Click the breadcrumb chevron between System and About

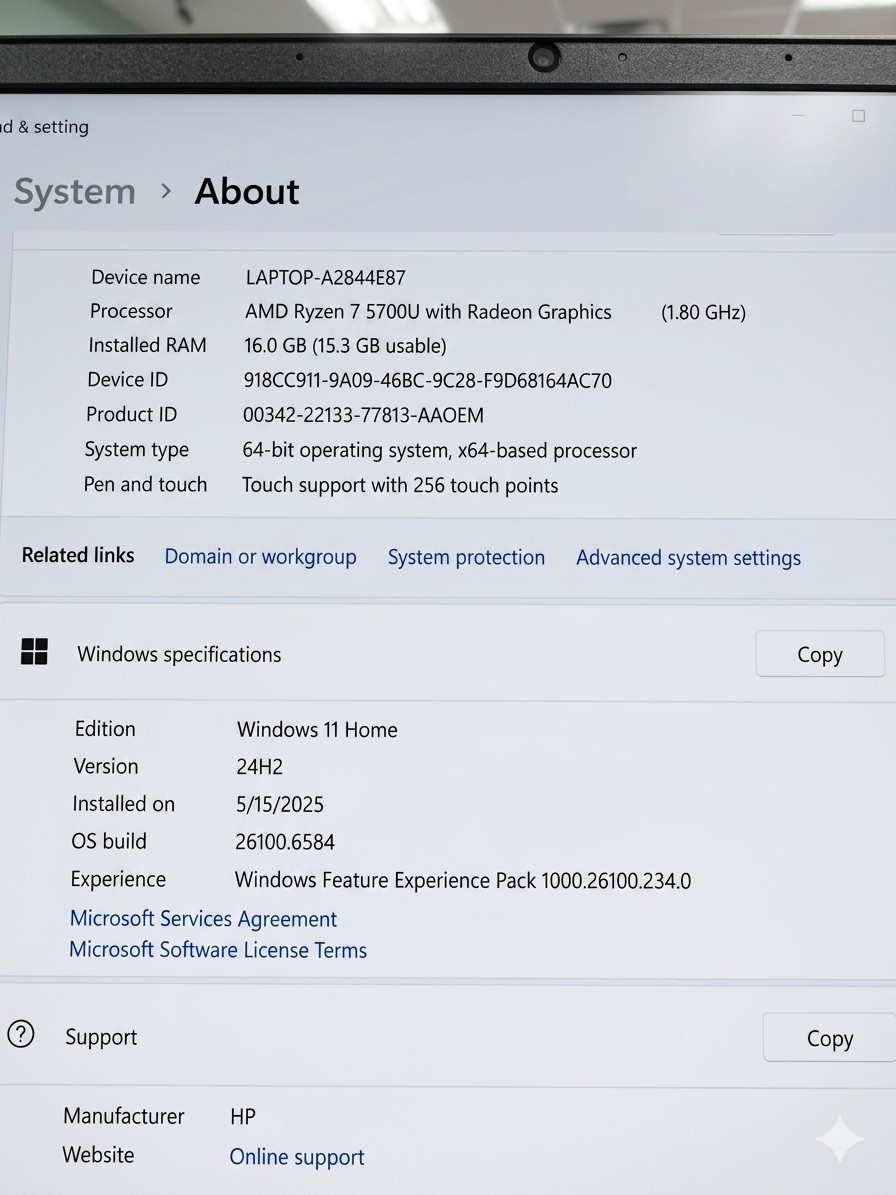165,191
